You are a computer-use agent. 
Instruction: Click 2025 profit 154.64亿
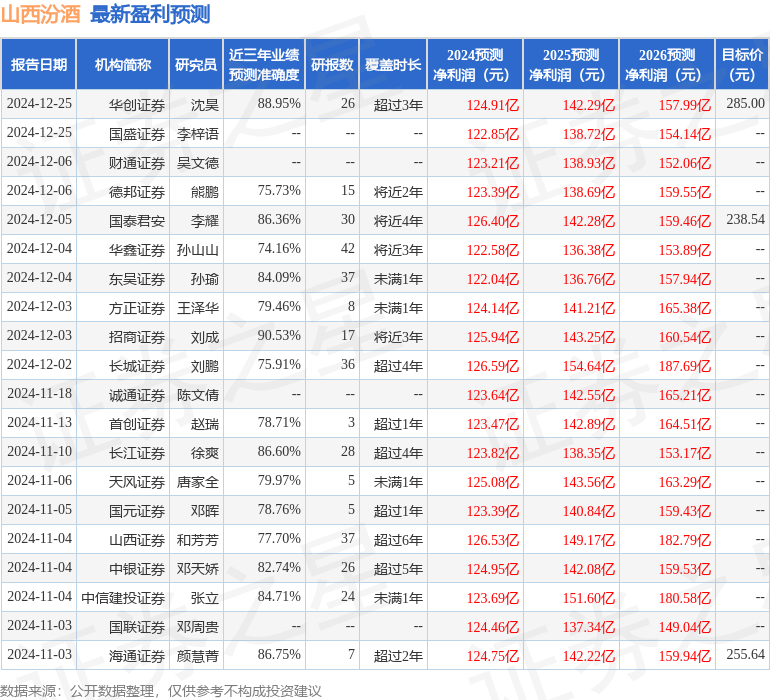click(588, 366)
